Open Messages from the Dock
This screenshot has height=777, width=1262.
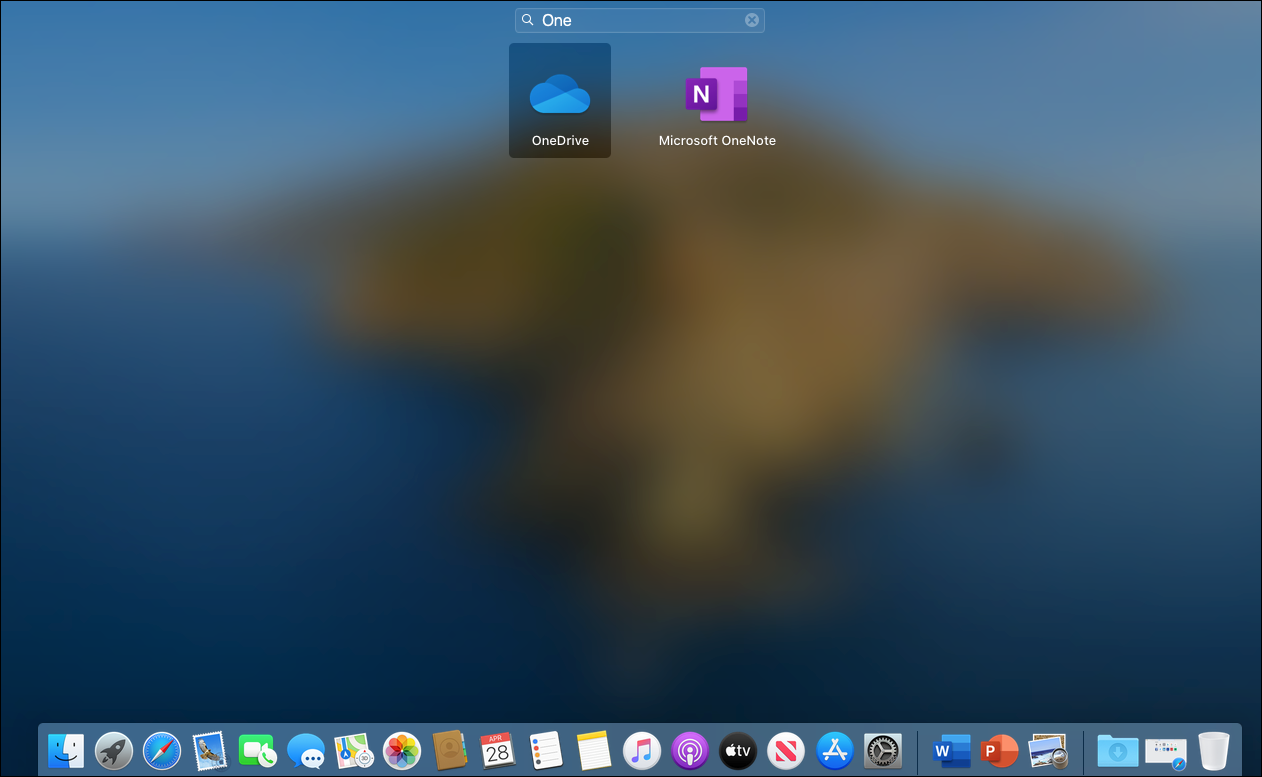[x=306, y=749]
